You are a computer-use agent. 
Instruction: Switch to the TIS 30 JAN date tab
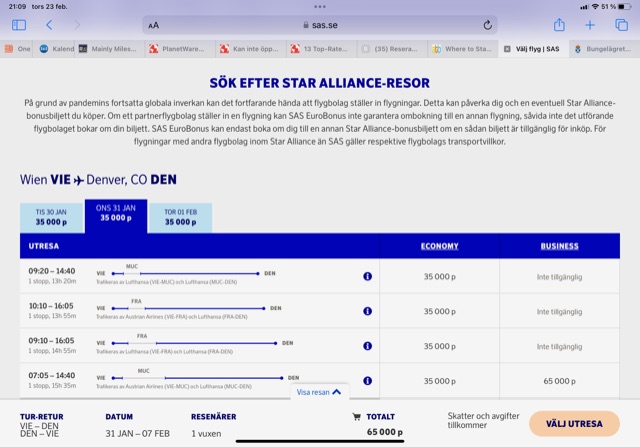51,216
